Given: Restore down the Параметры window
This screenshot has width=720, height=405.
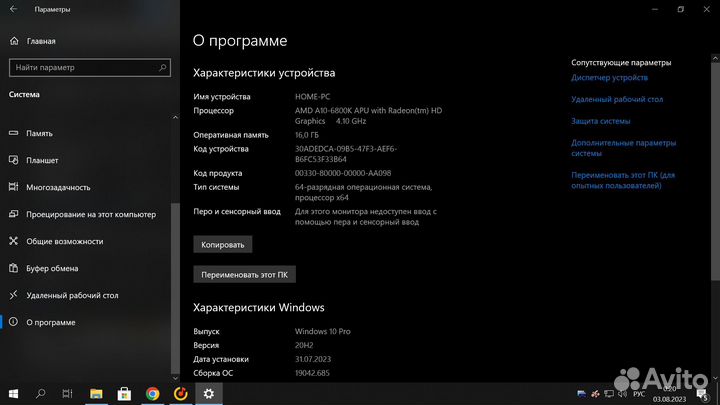Looking at the screenshot, I should 681,9.
